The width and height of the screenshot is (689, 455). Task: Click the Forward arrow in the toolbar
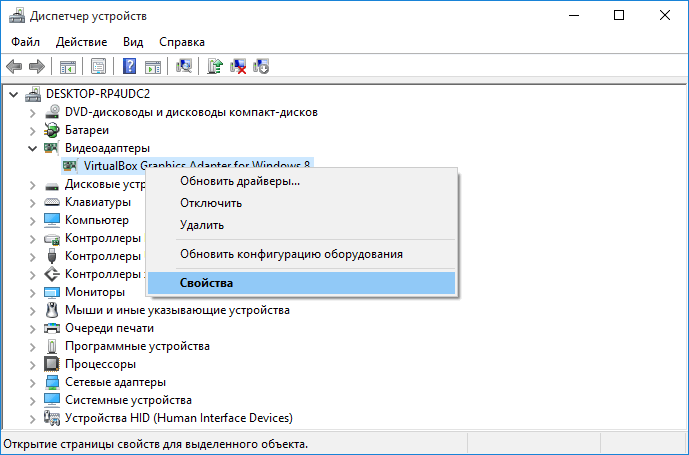click(x=37, y=67)
